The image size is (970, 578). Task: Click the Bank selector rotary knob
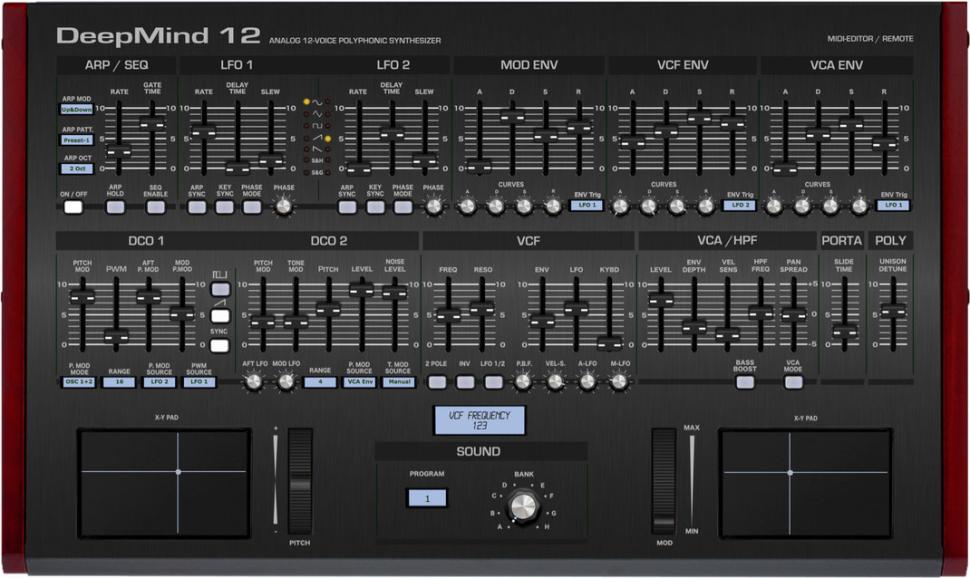pos(518,507)
